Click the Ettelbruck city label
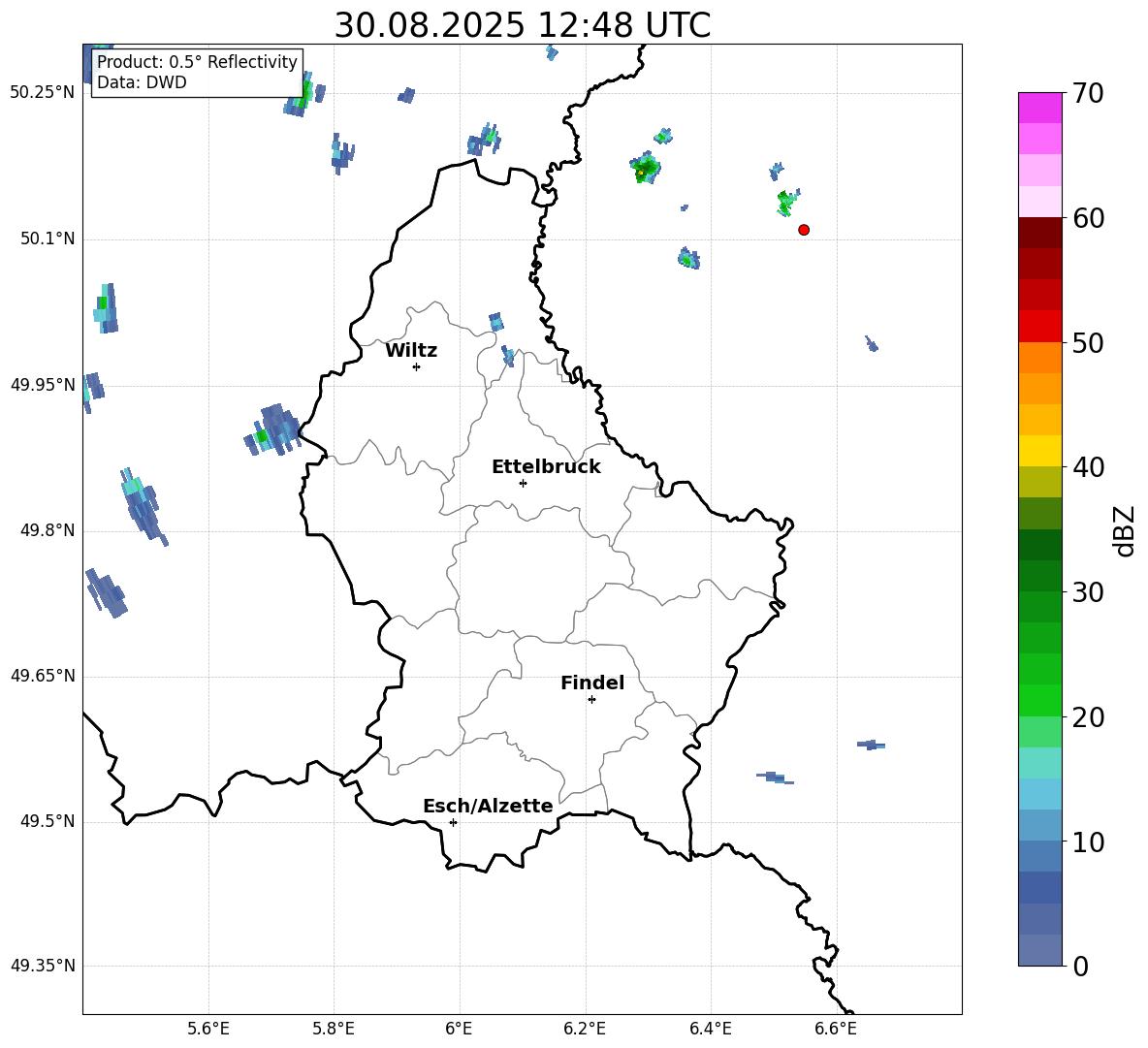 tap(546, 467)
